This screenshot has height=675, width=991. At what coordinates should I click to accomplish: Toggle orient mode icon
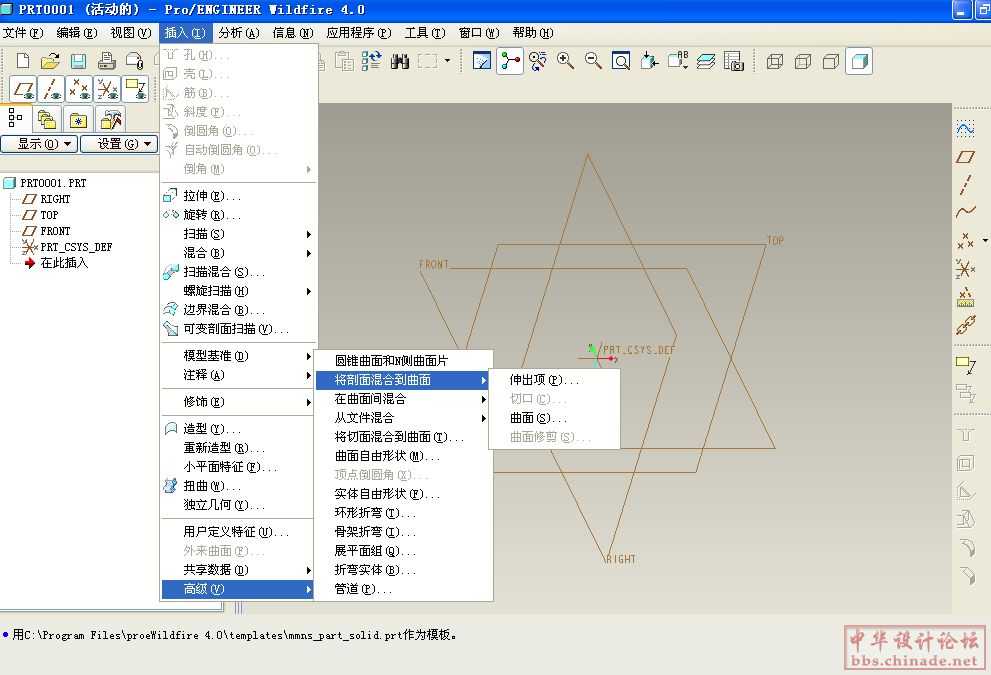[537, 61]
